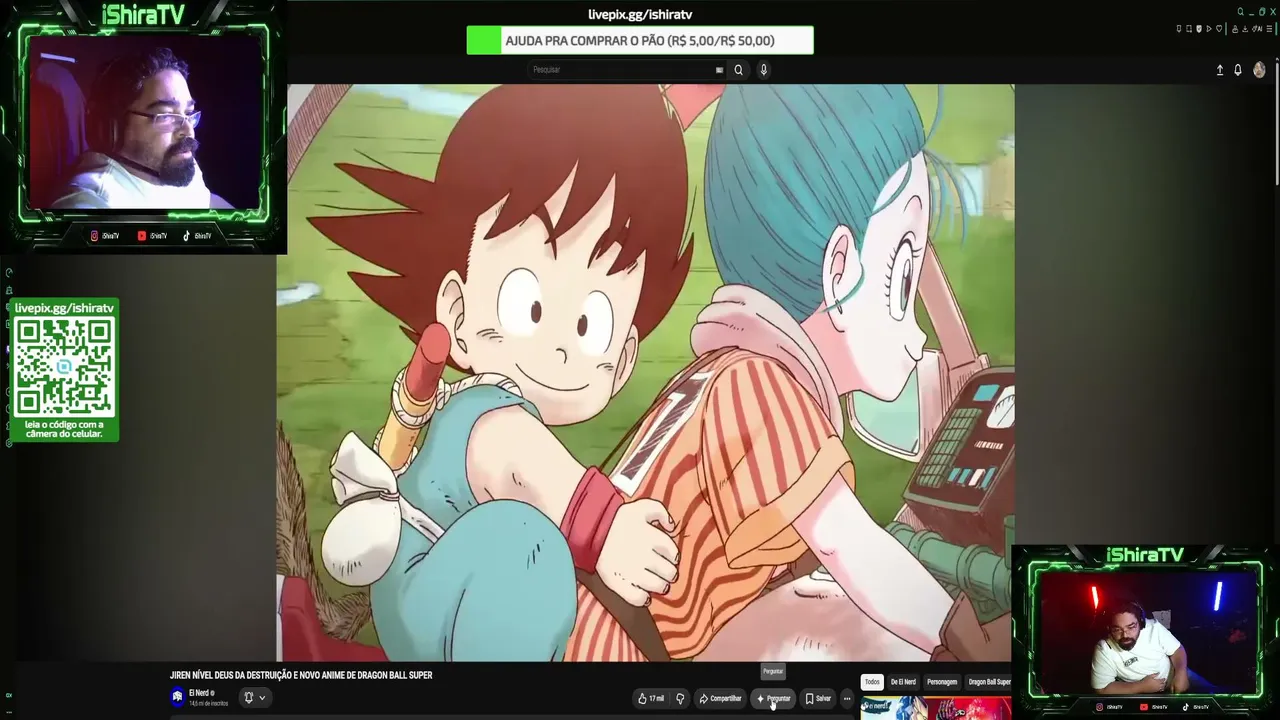This screenshot has width=1280, height=720.
Task: Click the video title text about Jiren
Action: coord(301,676)
